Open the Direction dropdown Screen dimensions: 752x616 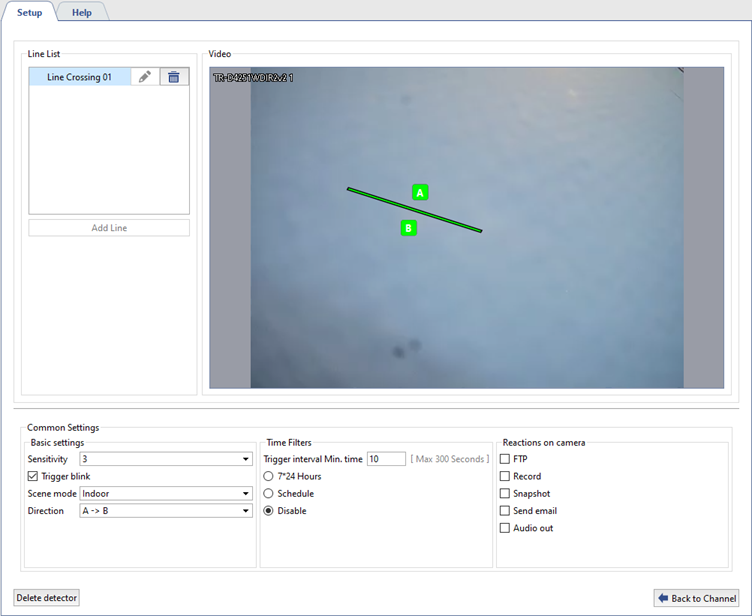[166, 511]
